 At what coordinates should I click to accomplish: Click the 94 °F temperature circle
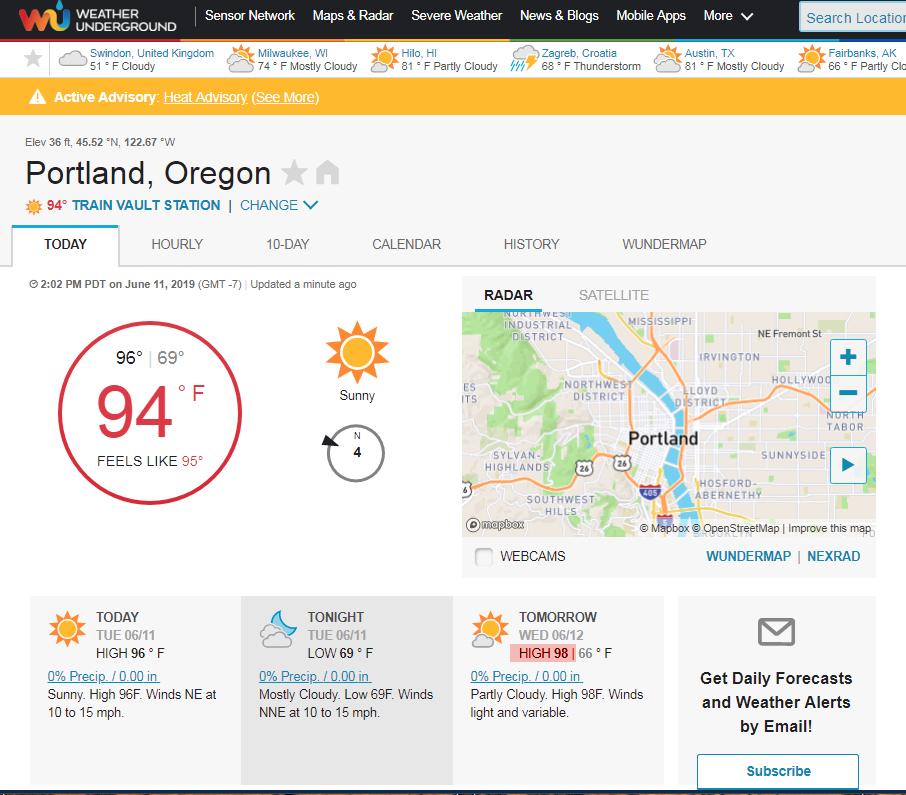[150, 413]
